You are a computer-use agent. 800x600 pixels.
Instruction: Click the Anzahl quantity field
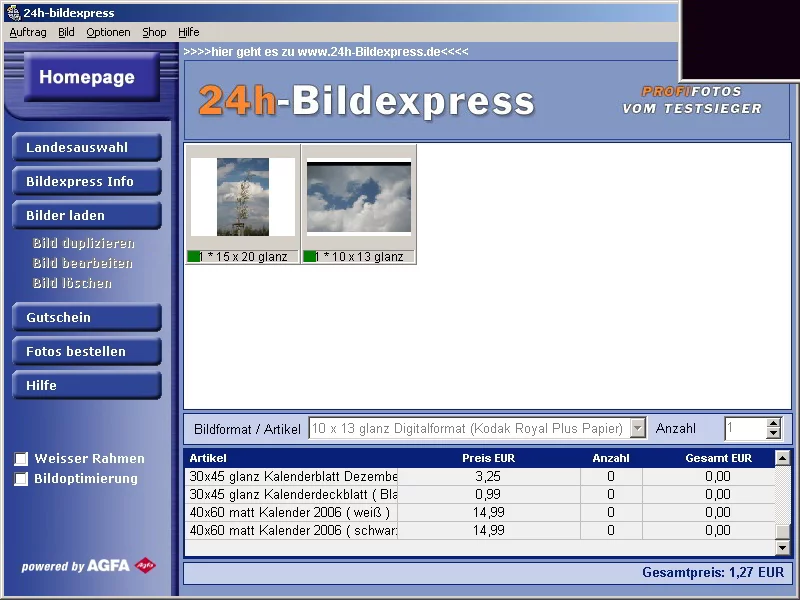point(745,429)
